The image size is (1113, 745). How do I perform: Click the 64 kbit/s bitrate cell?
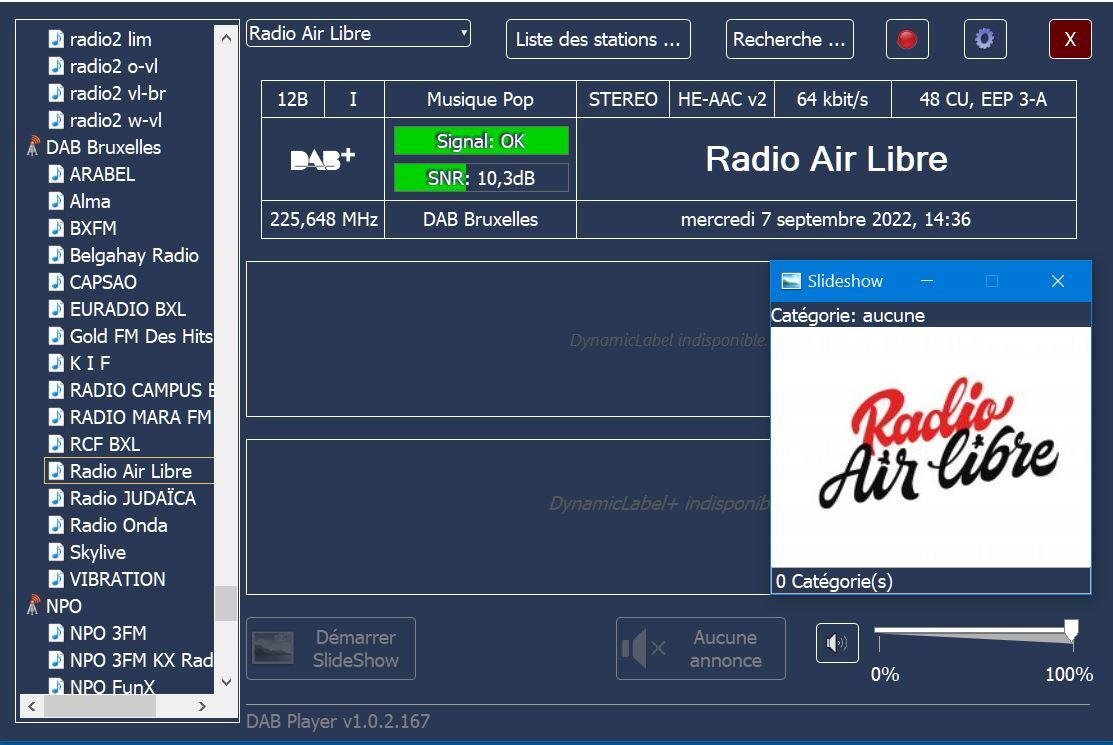(833, 99)
